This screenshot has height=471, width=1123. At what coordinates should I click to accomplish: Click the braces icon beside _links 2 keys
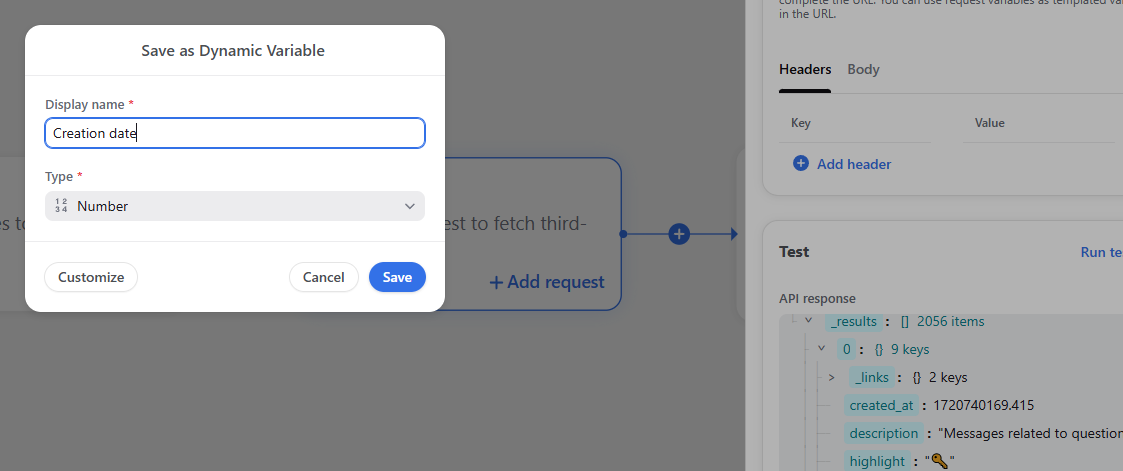[916, 377]
